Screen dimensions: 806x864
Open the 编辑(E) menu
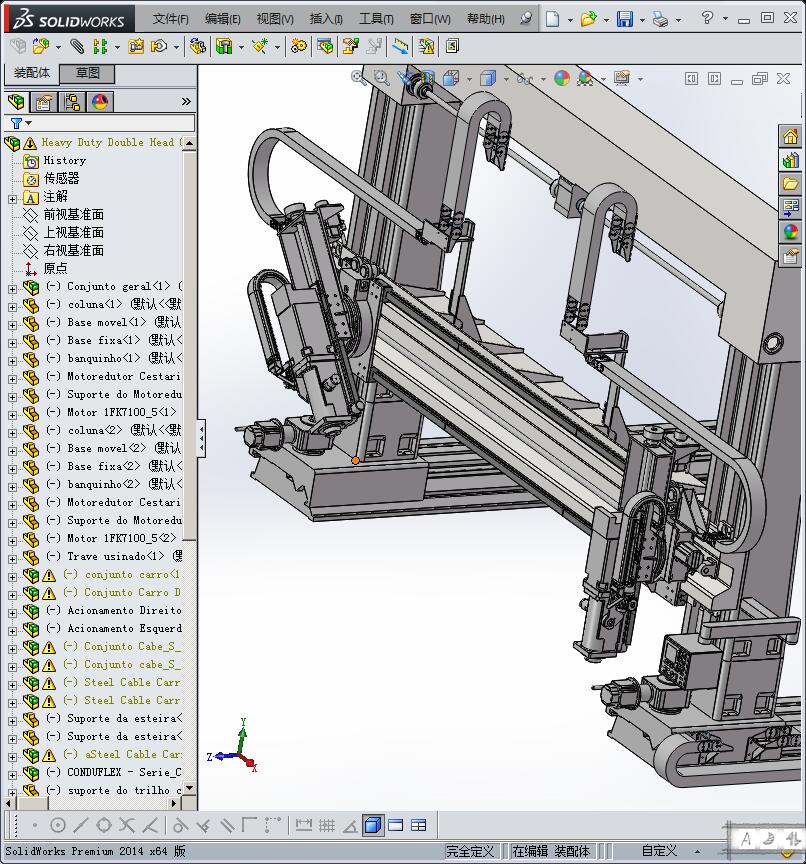(x=223, y=19)
